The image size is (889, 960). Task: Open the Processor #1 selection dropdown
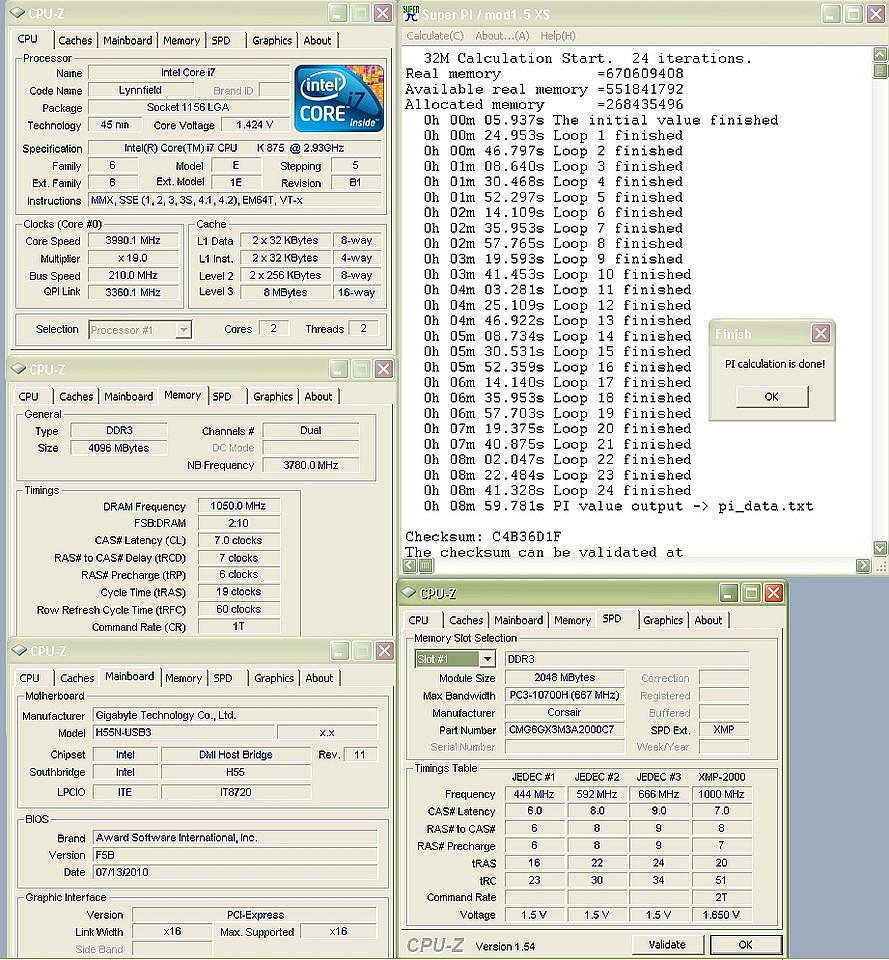pyautogui.click(x=183, y=330)
